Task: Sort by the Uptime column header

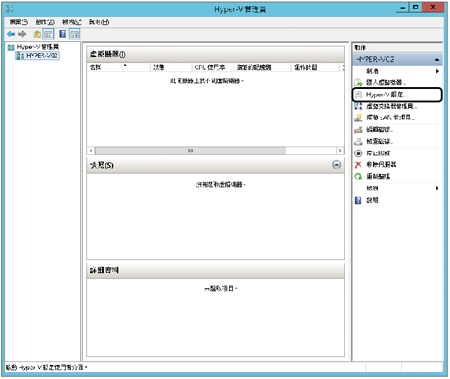Action: click(315, 67)
